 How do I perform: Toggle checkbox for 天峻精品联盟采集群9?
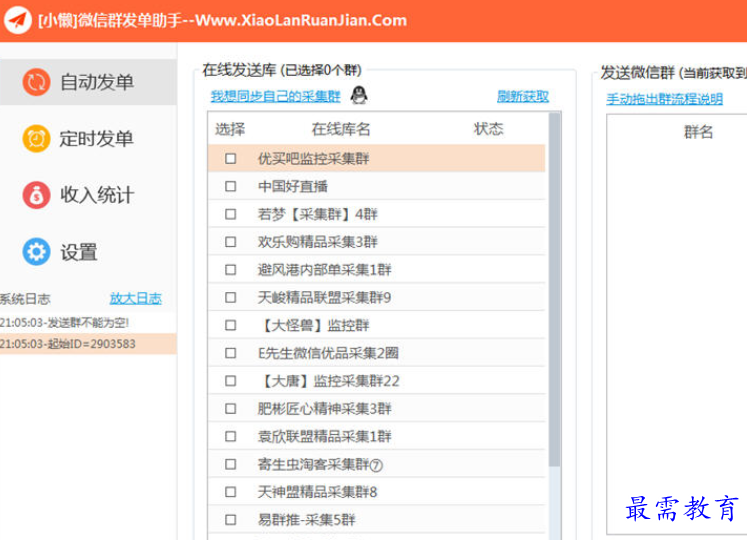coord(231,297)
